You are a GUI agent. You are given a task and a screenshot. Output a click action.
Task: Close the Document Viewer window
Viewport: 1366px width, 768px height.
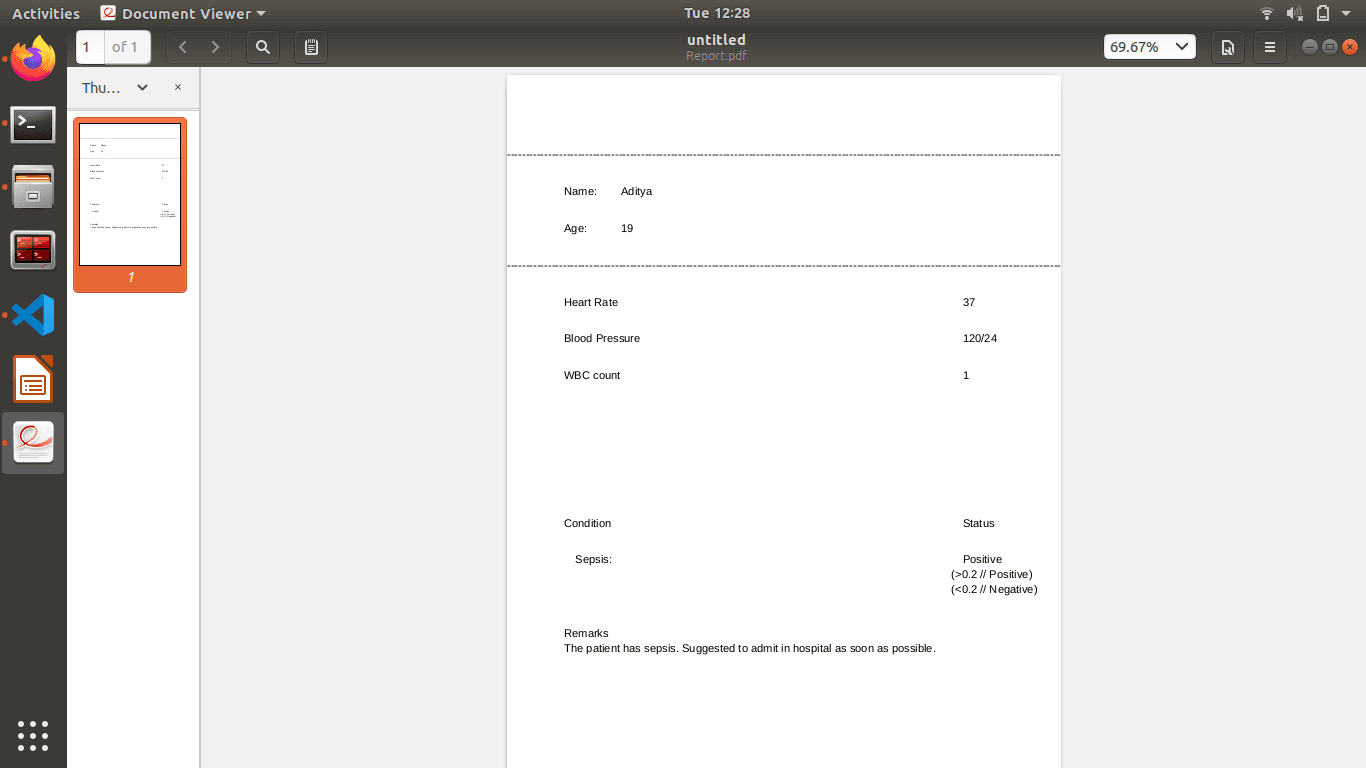[x=1350, y=47]
